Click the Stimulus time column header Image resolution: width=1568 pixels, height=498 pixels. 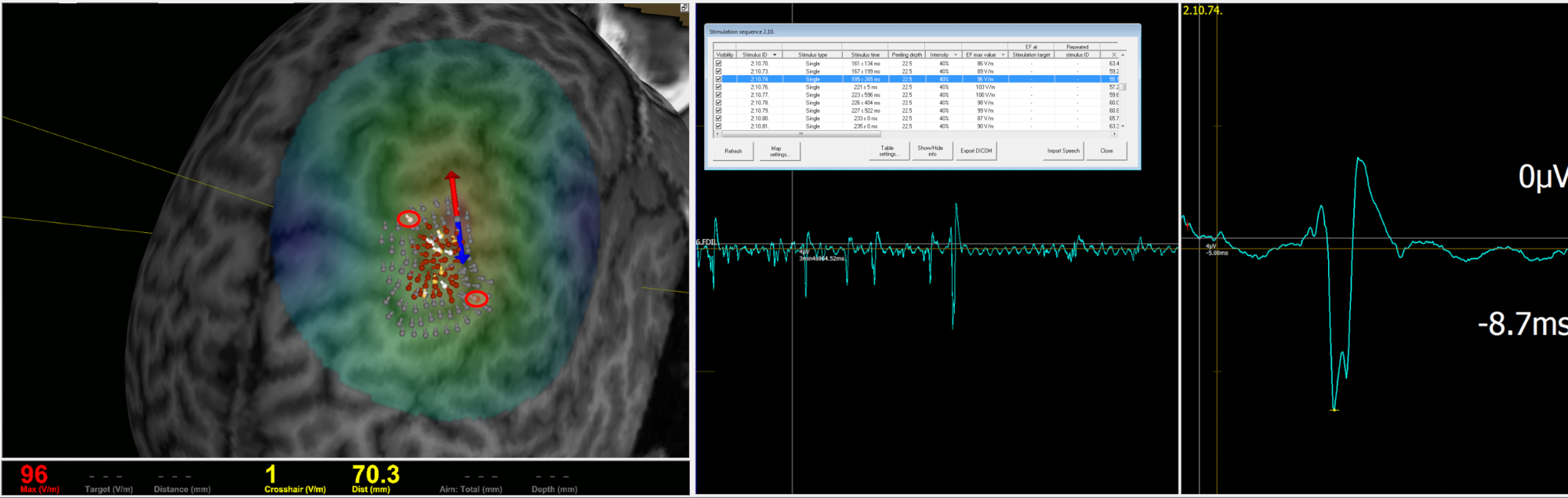coord(866,55)
